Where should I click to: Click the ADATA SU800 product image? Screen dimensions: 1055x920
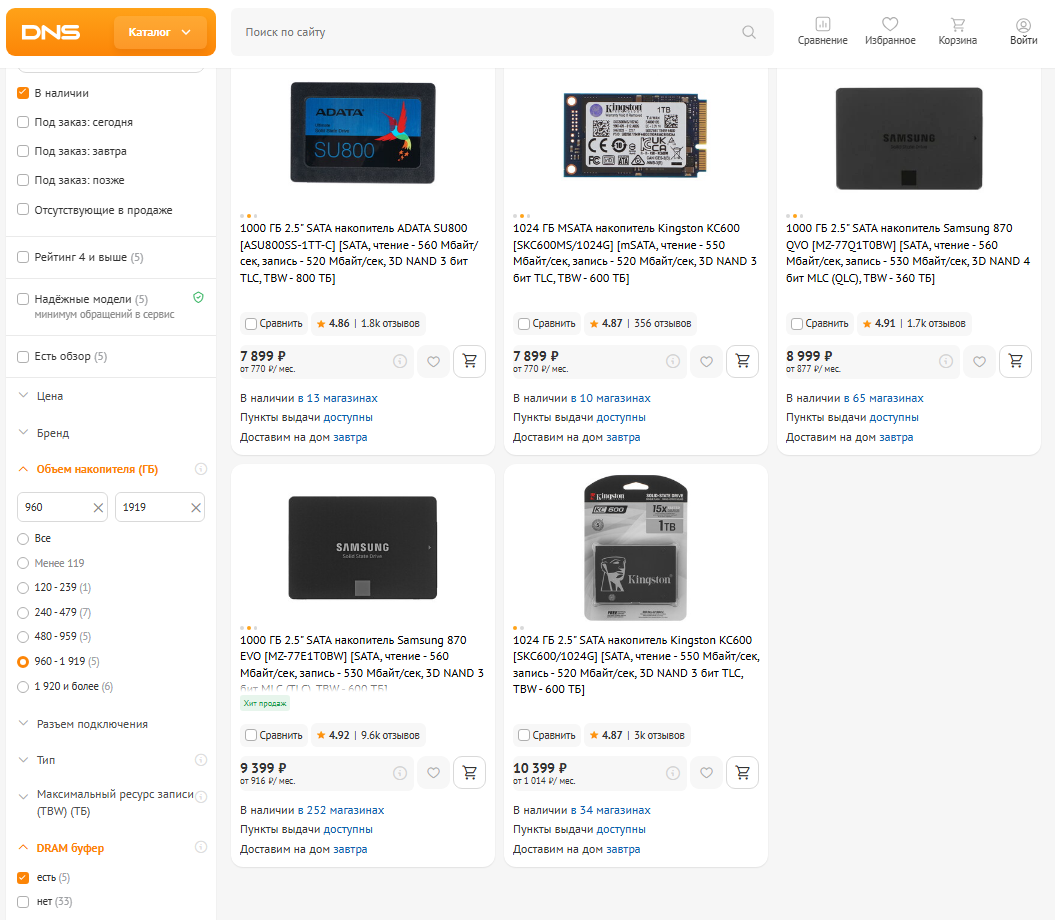point(363,133)
